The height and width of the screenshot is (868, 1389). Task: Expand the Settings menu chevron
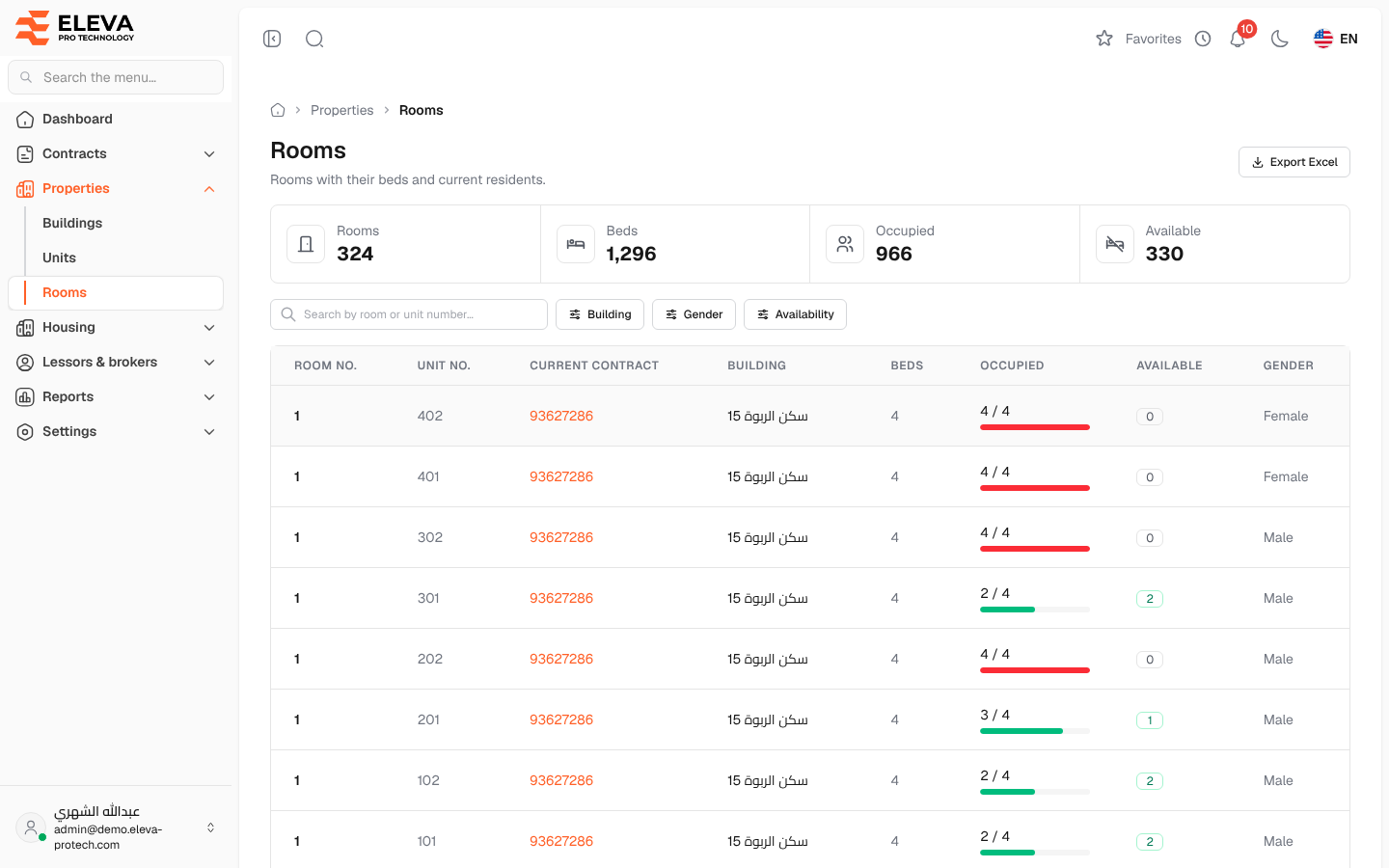pyautogui.click(x=209, y=432)
